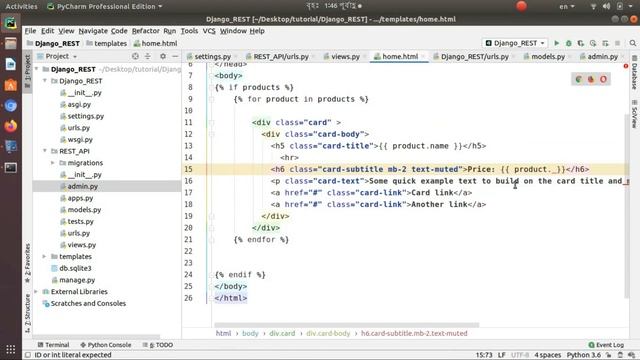640x360 pixels.
Task: Open the SciView side tool window
Action: [635, 113]
